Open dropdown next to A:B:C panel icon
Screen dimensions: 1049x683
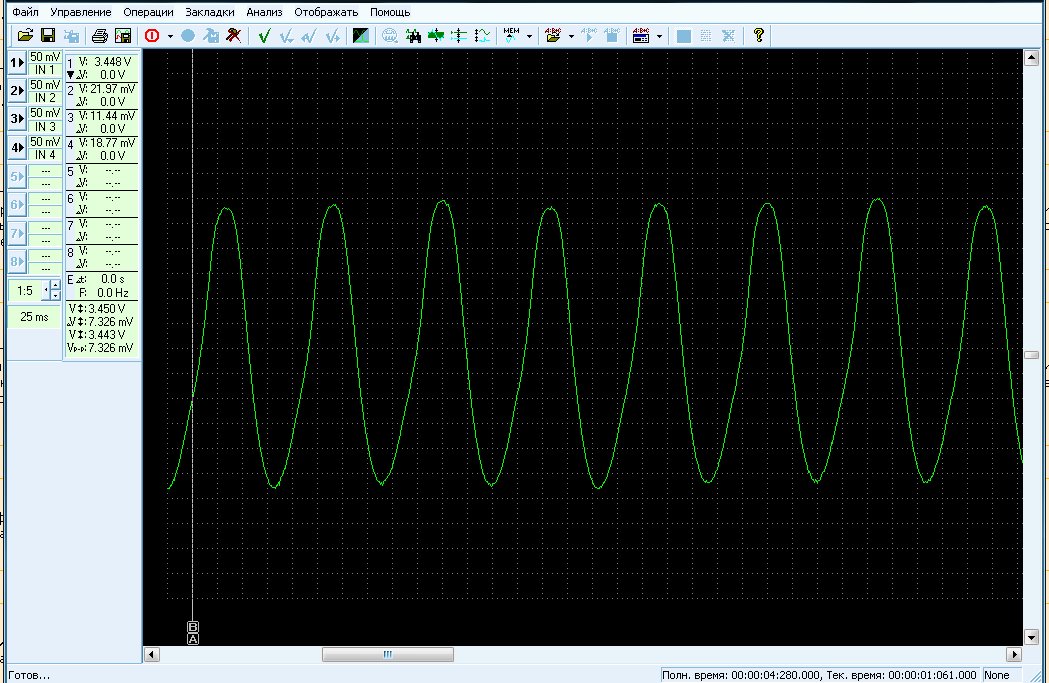click(660, 36)
